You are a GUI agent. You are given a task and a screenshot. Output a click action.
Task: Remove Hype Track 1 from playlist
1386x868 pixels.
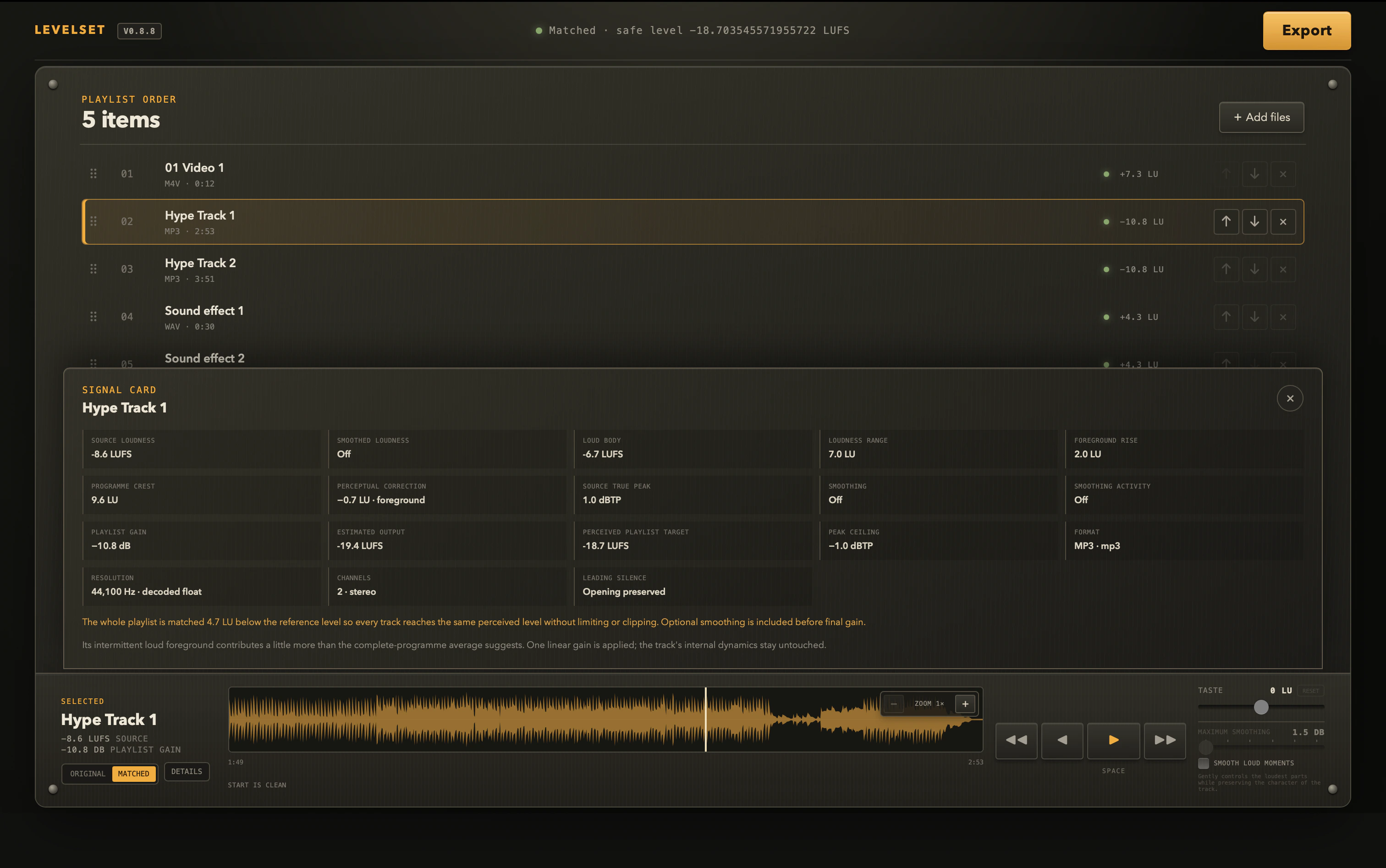(x=1283, y=222)
